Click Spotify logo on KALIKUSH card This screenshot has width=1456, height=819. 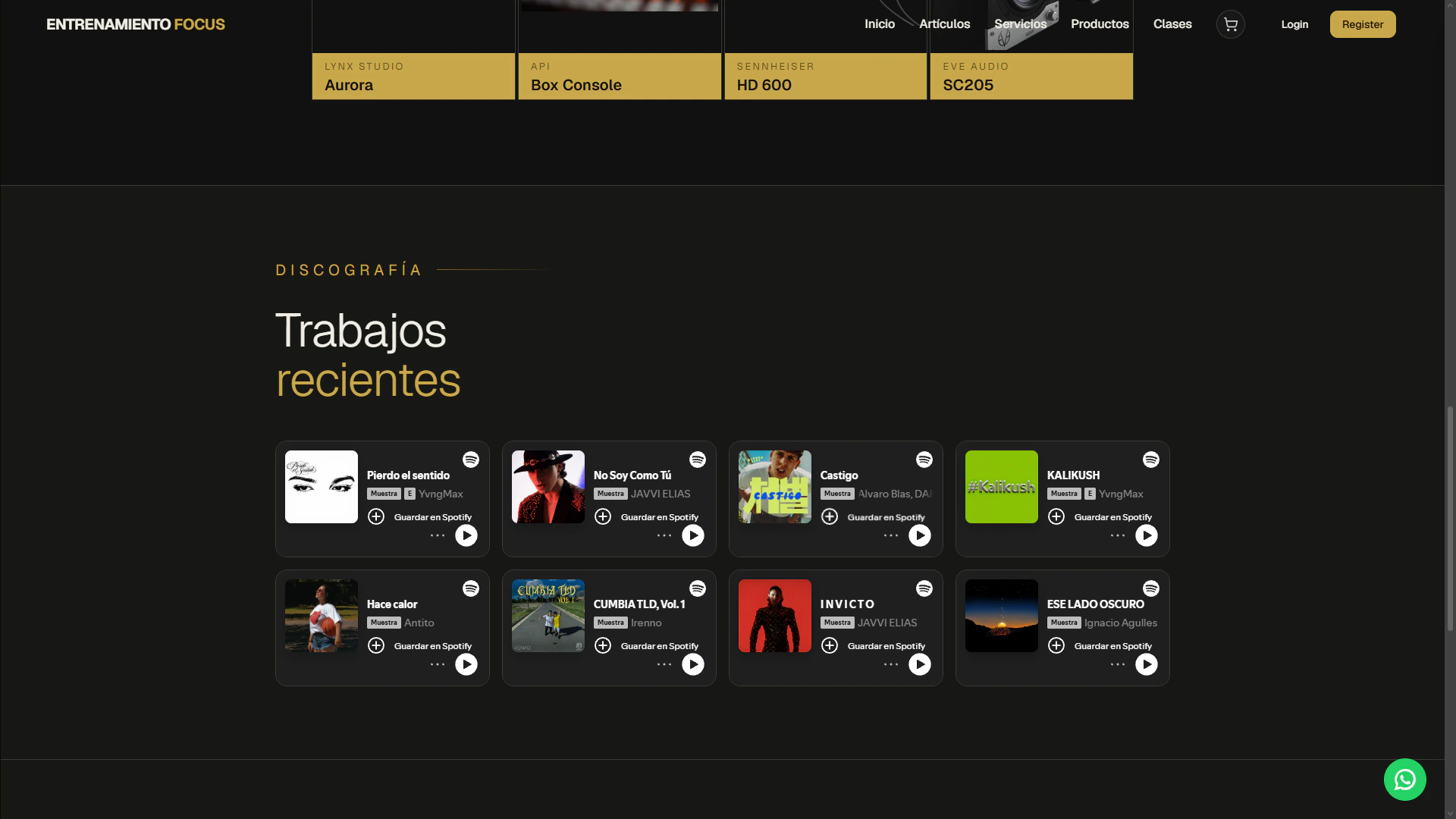(1151, 460)
